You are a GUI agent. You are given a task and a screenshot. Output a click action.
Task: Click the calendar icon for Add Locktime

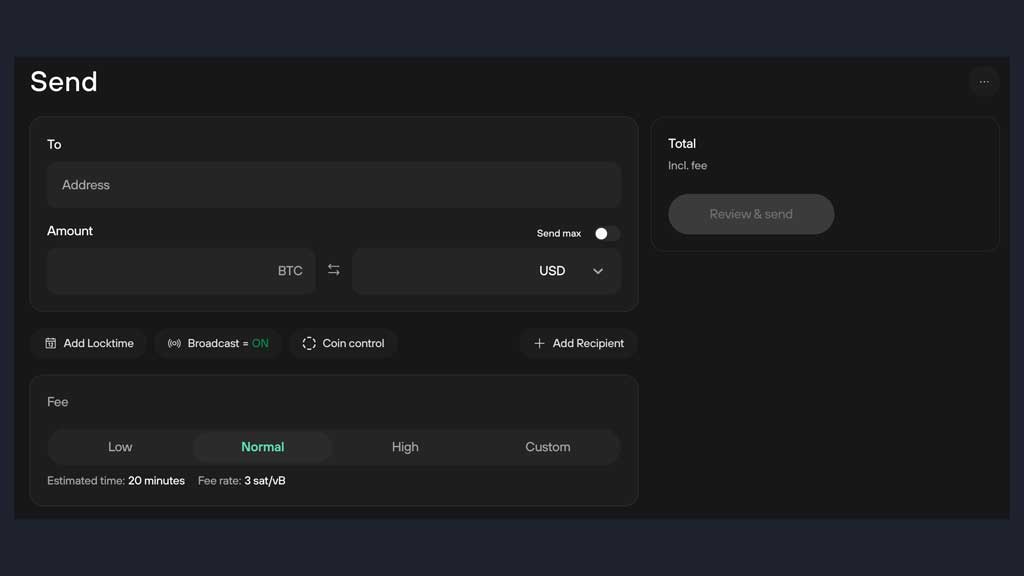pyautogui.click(x=51, y=343)
